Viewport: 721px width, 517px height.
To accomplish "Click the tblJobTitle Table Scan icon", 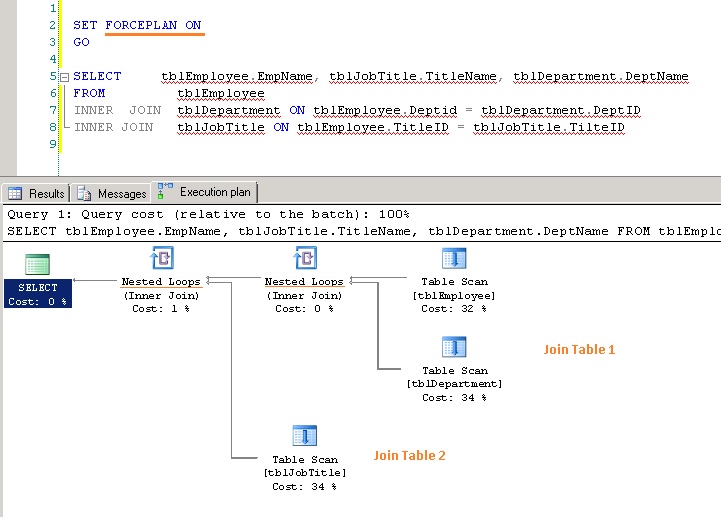I will [x=304, y=436].
